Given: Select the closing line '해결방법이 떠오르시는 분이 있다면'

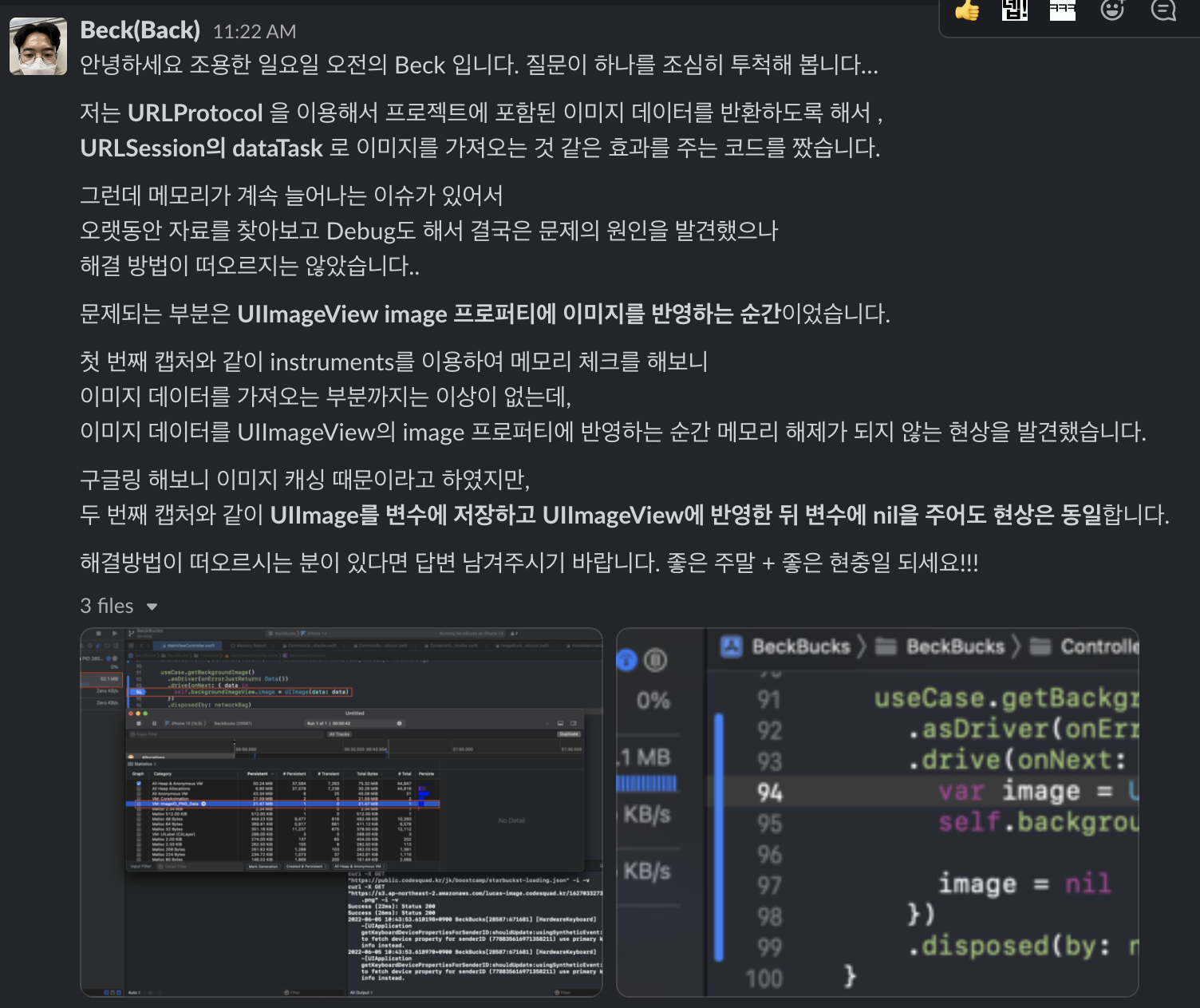Looking at the screenshot, I should tap(530, 563).
